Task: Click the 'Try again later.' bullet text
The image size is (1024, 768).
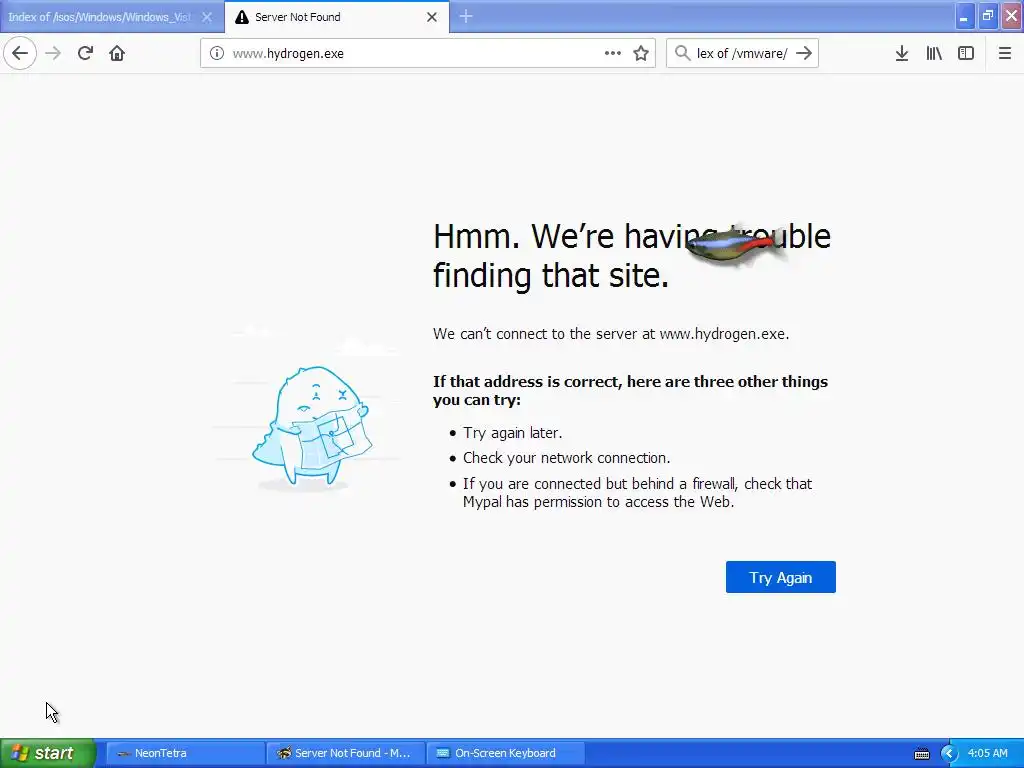Action: (x=513, y=433)
